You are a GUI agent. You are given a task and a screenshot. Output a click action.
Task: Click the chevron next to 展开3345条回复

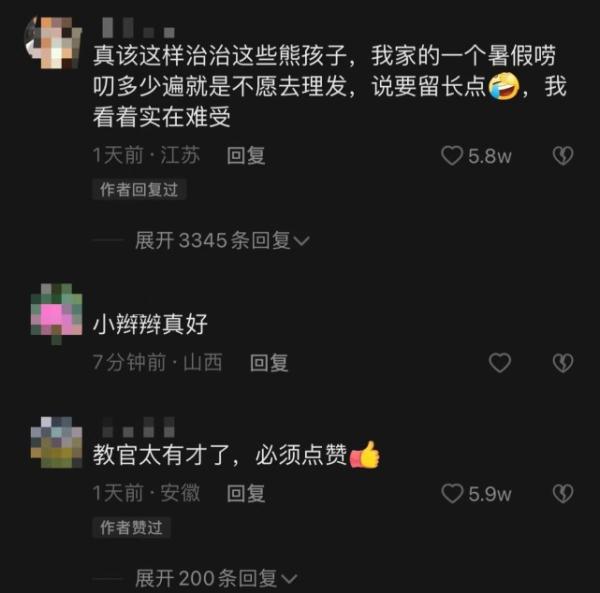(x=301, y=241)
